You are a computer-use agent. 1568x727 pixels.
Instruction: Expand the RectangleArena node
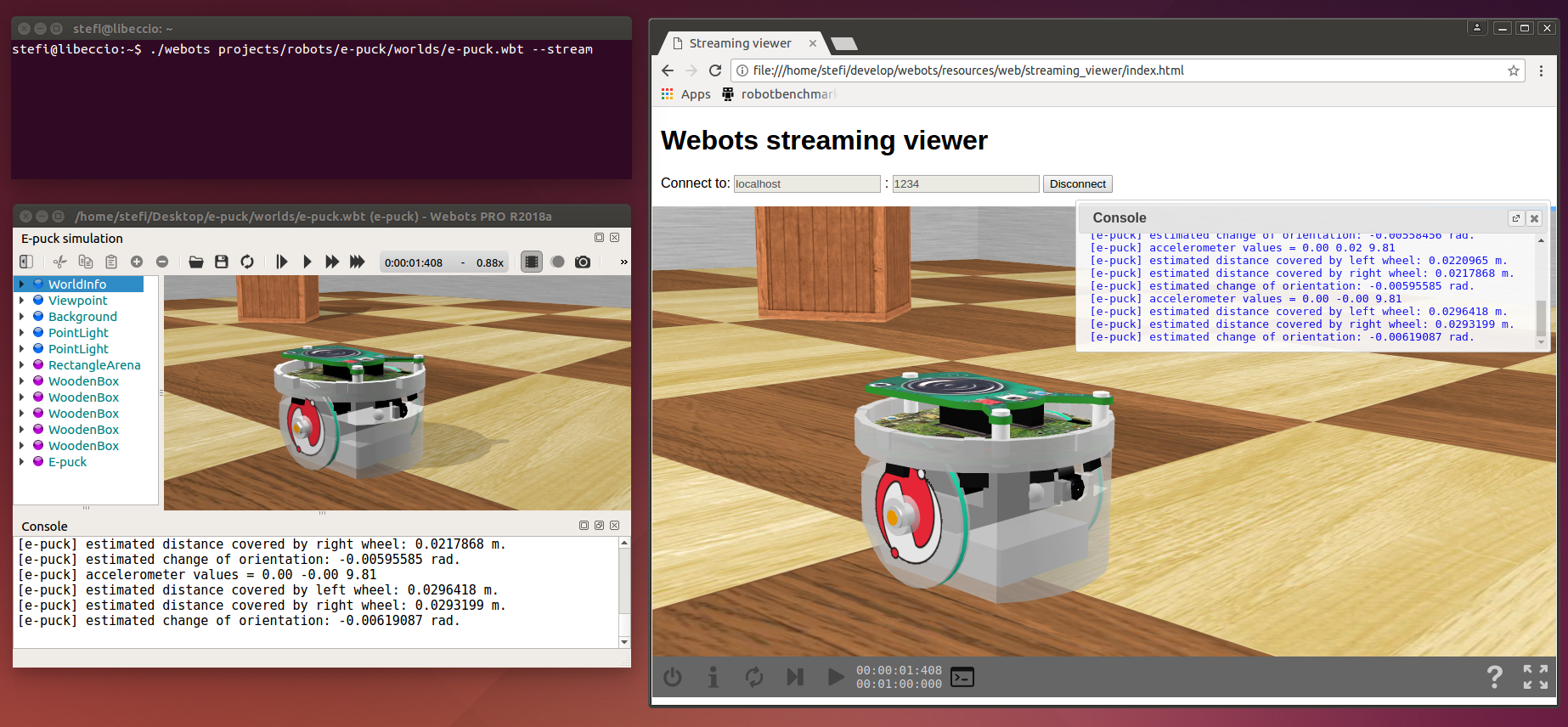point(21,364)
